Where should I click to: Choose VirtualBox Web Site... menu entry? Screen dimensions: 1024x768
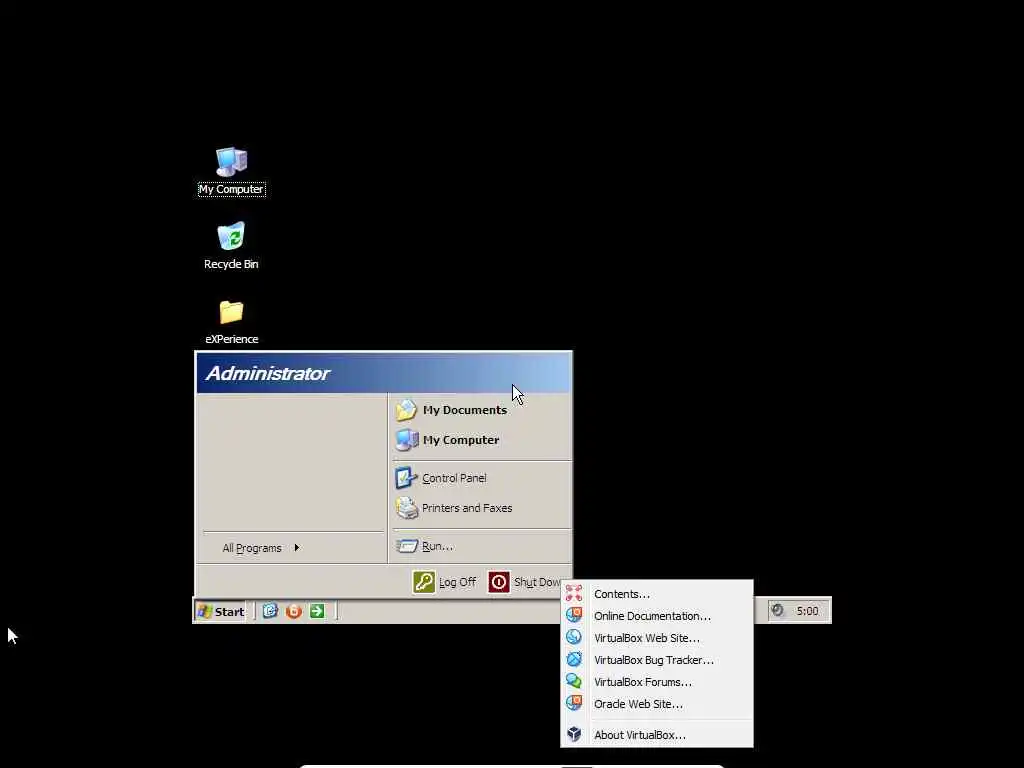pyautogui.click(x=657, y=638)
